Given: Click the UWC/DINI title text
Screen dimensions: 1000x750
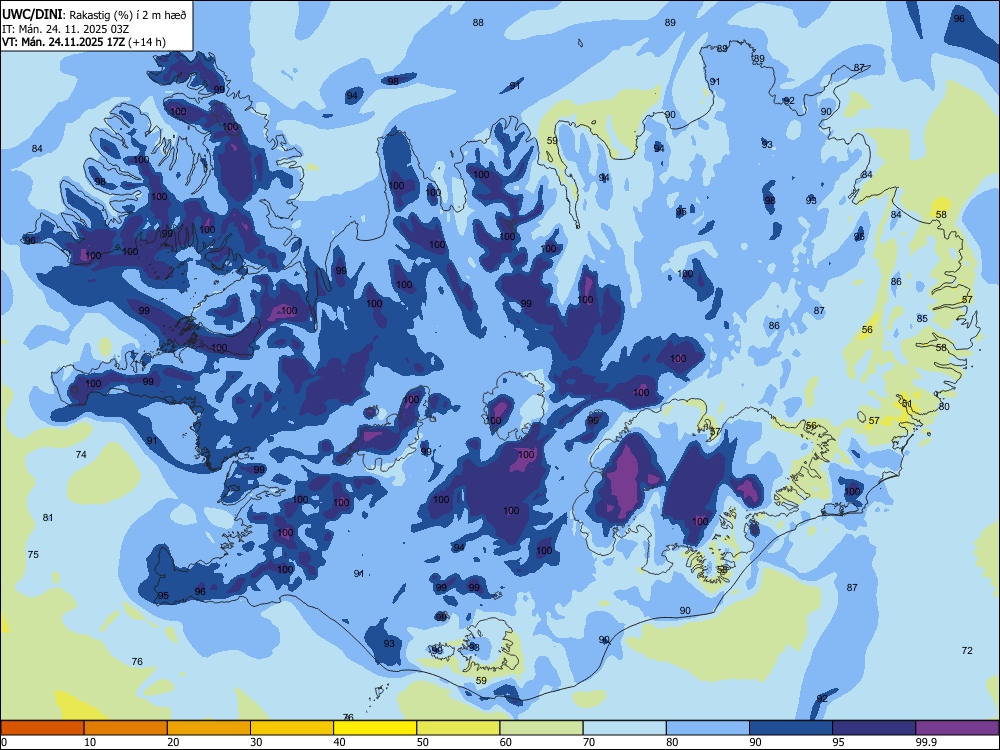Looking at the screenshot, I should (x=32, y=15).
